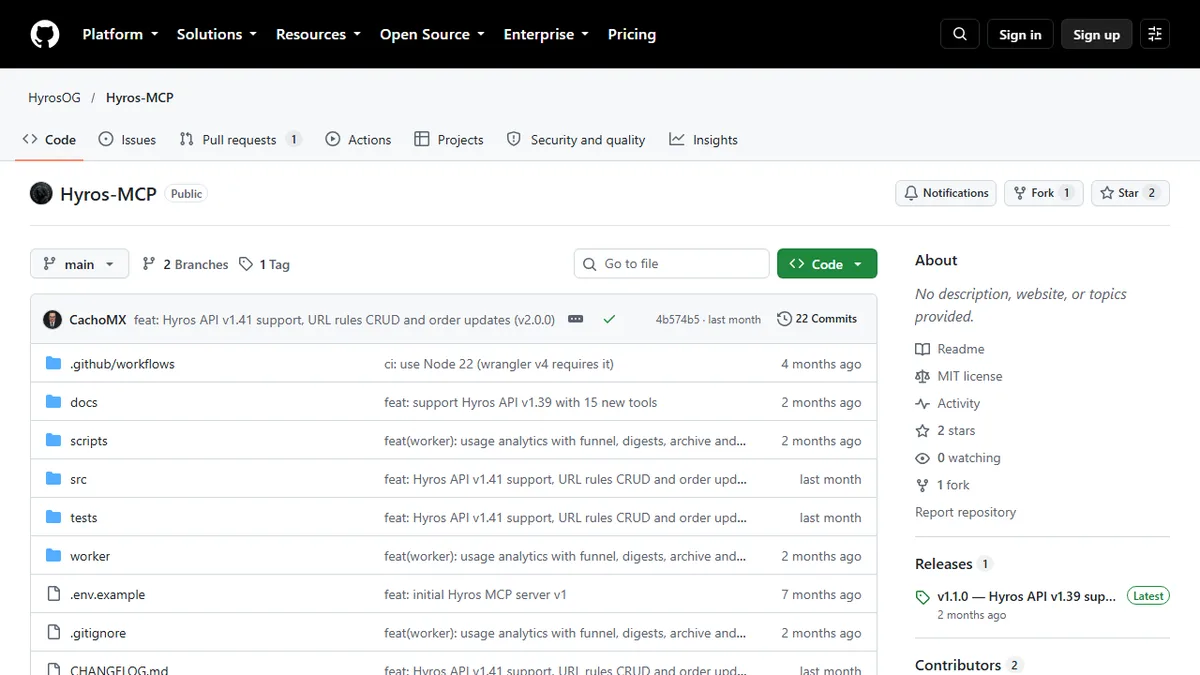
Task: Open the HyrosOG owner link
Action: coord(54,98)
